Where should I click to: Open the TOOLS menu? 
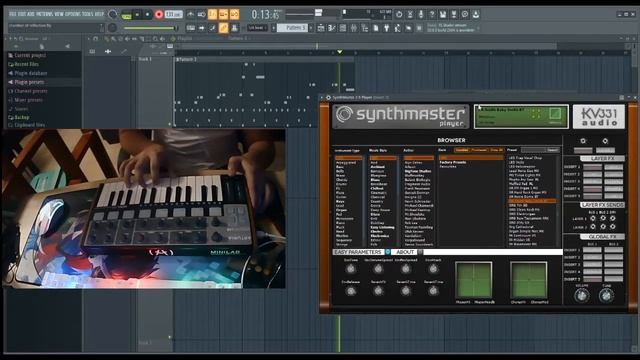87,14
